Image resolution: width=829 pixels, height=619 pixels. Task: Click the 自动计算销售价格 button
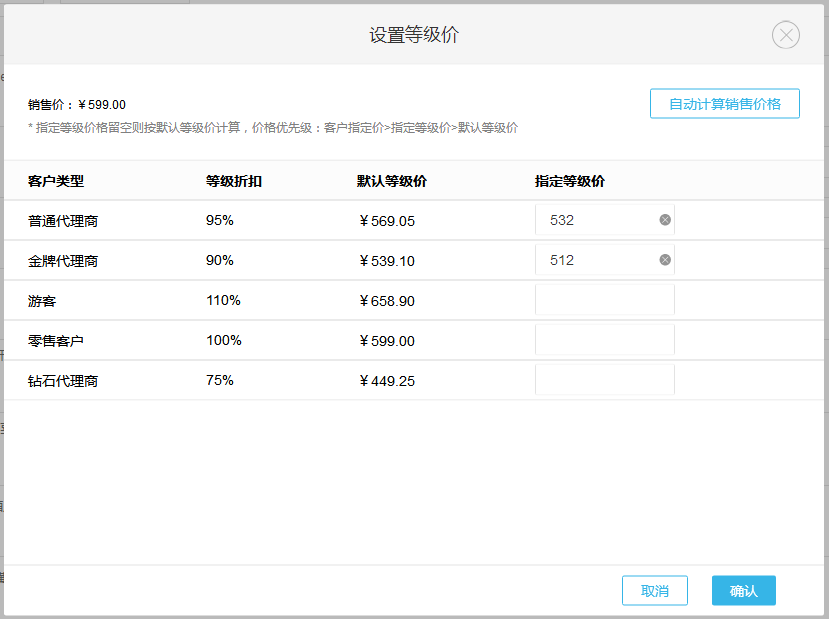coord(723,102)
